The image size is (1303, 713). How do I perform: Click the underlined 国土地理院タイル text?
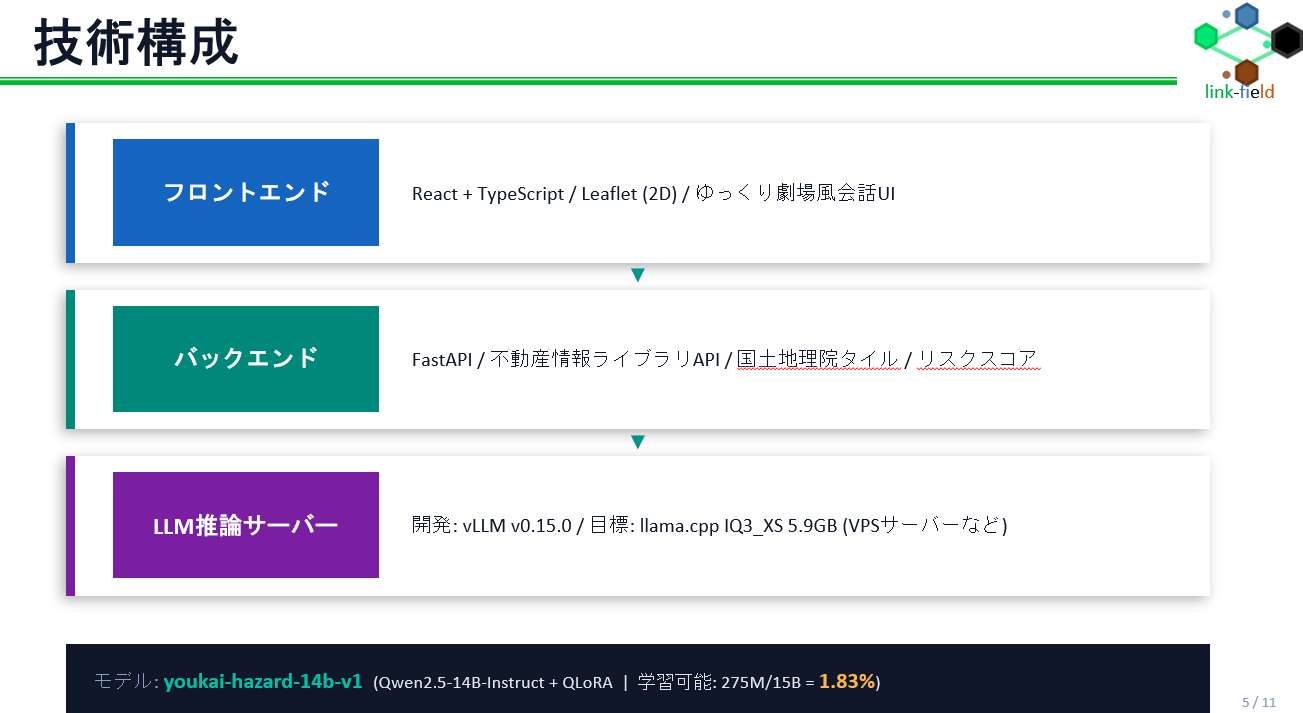pos(818,360)
